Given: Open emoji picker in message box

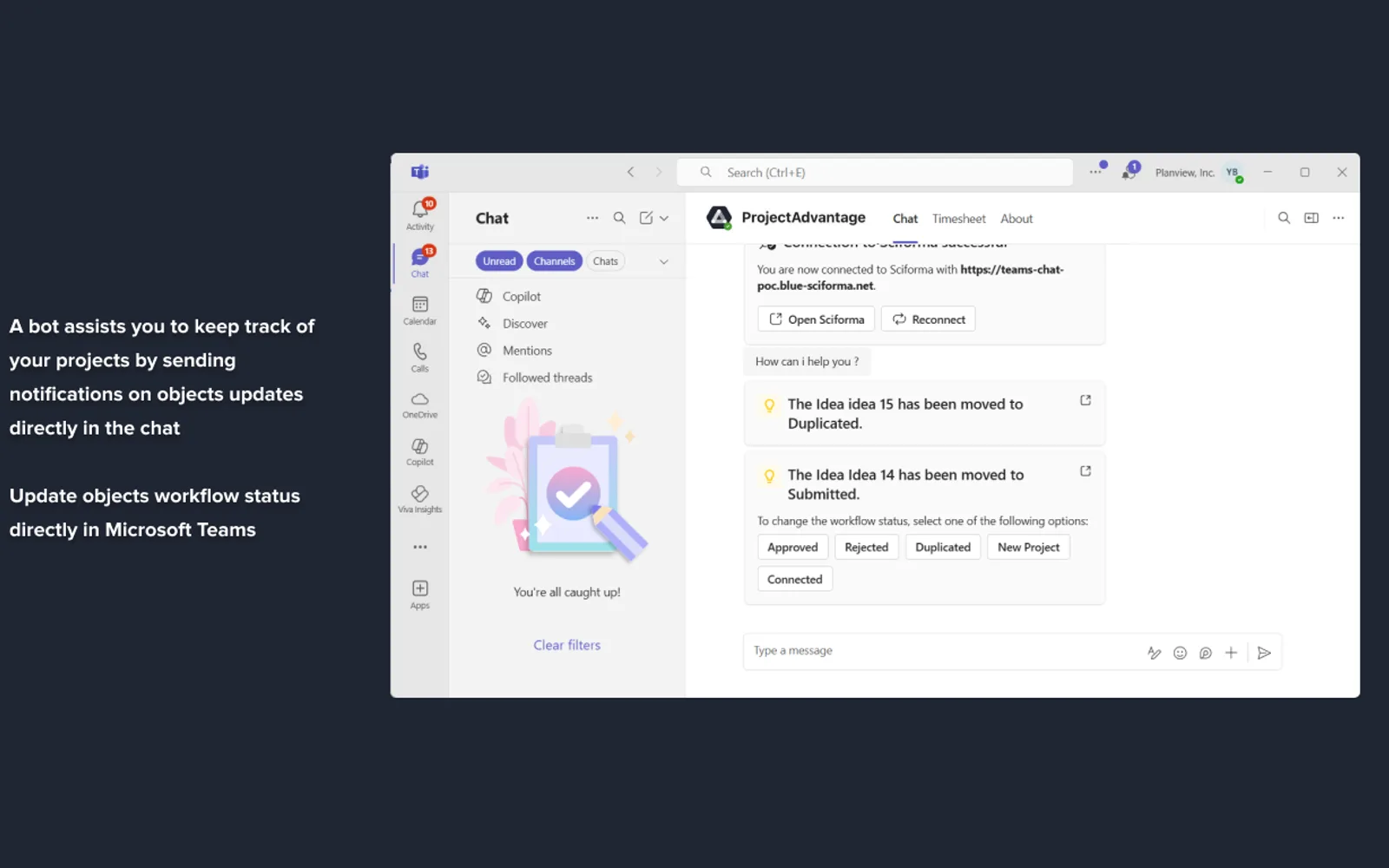Looking at the screenshot, I should 1180,653.
